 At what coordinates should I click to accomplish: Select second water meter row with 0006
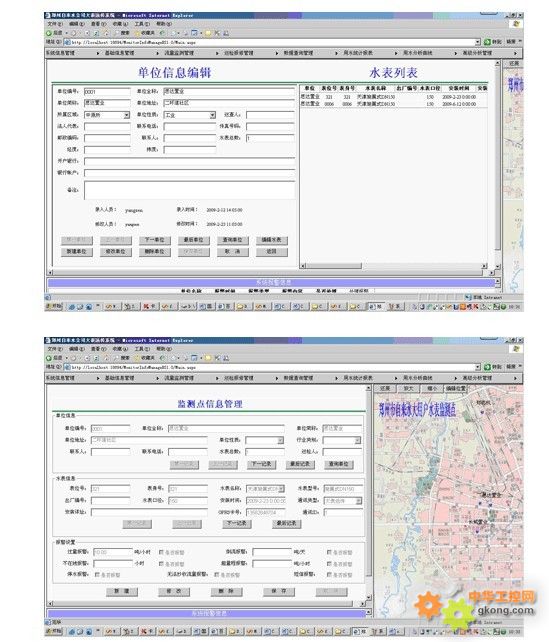click(393, 104)
